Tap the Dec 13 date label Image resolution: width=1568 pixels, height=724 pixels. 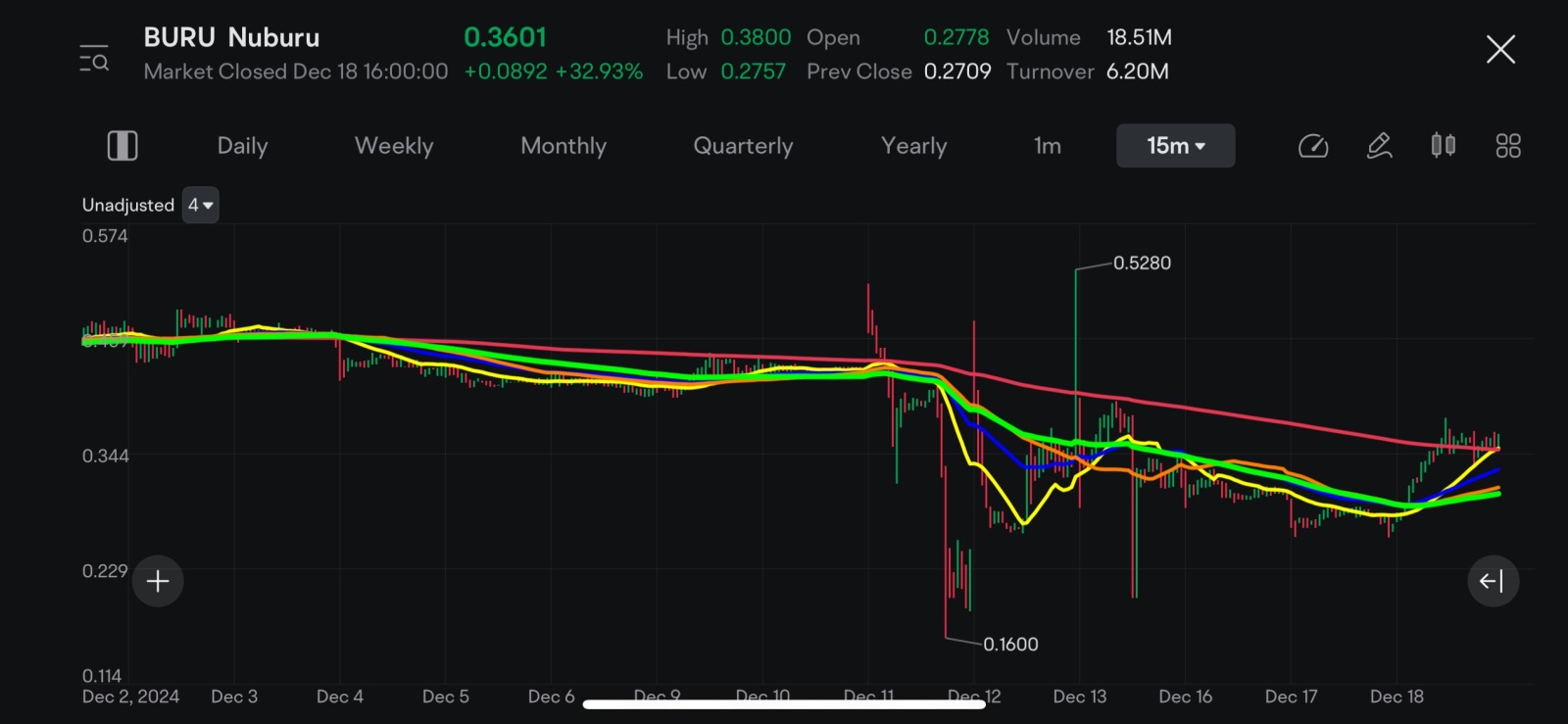(1080, 697)
